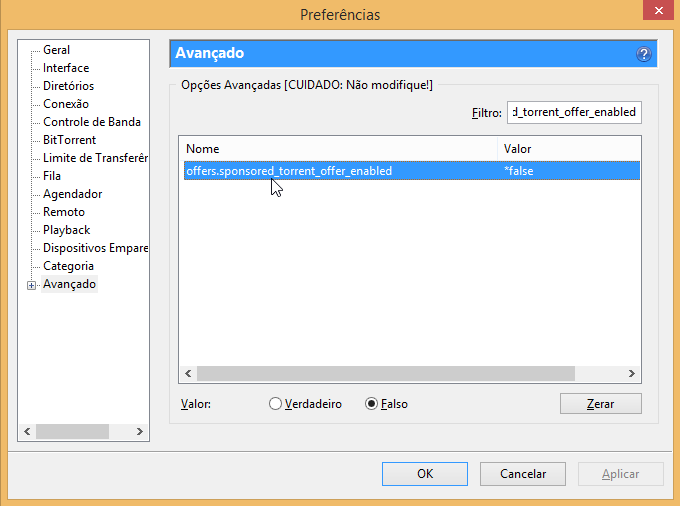Select the Avançado tree entry
680x506 pixels.
[69, 284]
